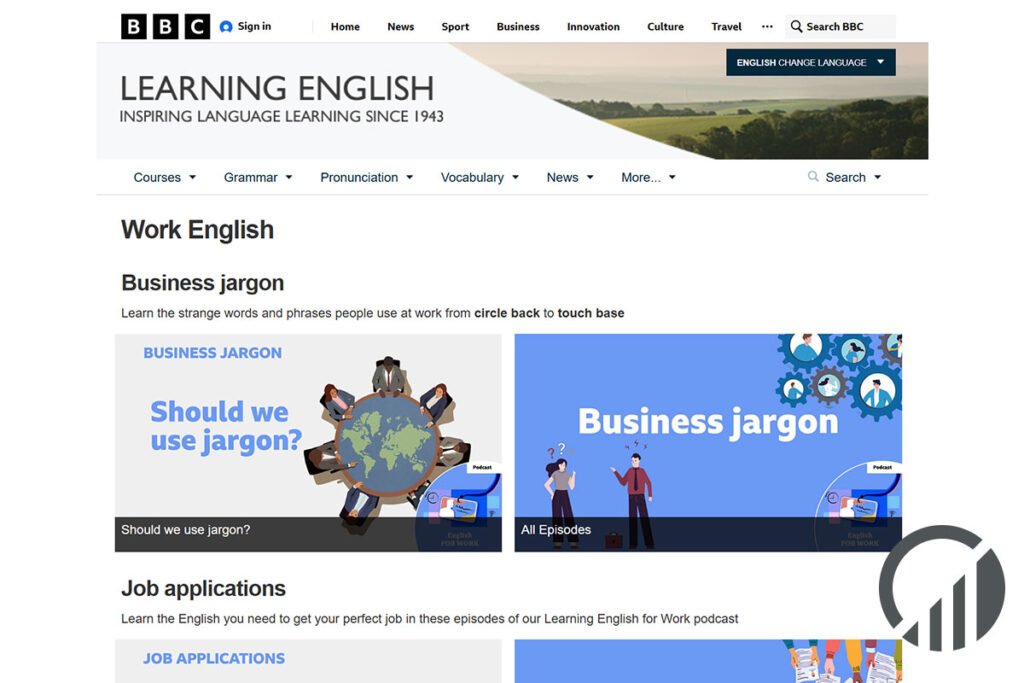
Task: Open the English Change Language dropdown
Action: click(810, 63)
